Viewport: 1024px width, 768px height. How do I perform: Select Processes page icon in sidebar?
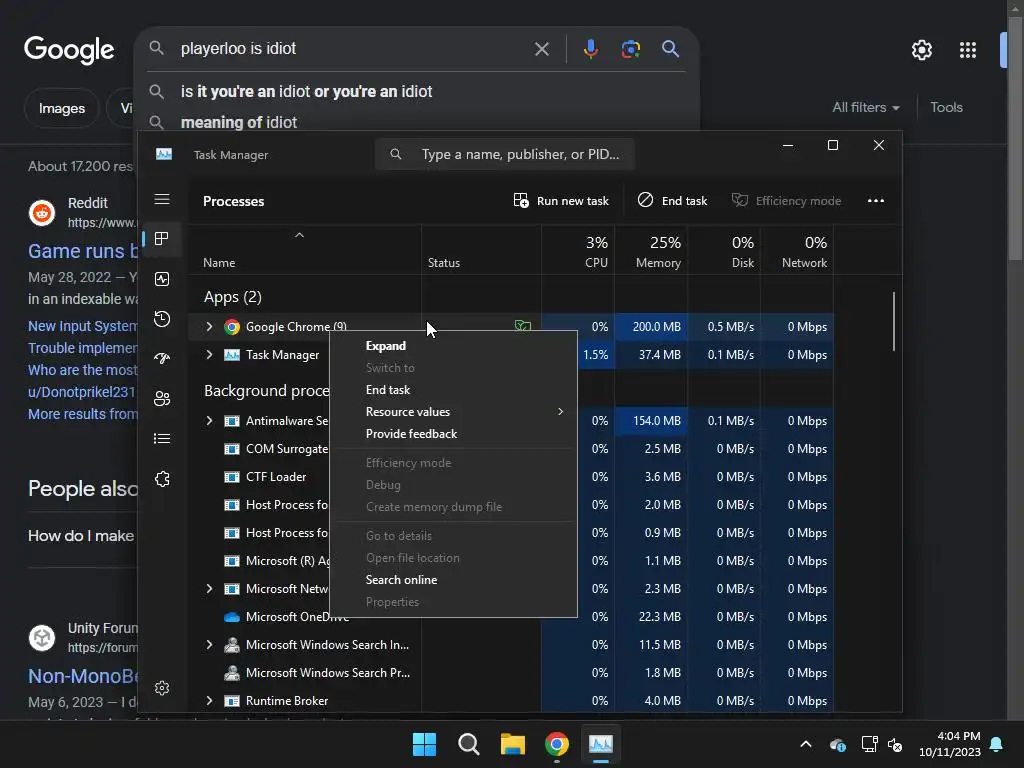click(162, 239)
